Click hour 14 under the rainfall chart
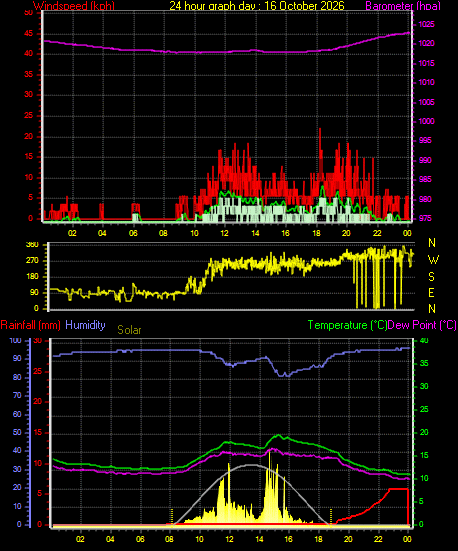This screenshot has width=458, height=551. coord(259,539)
